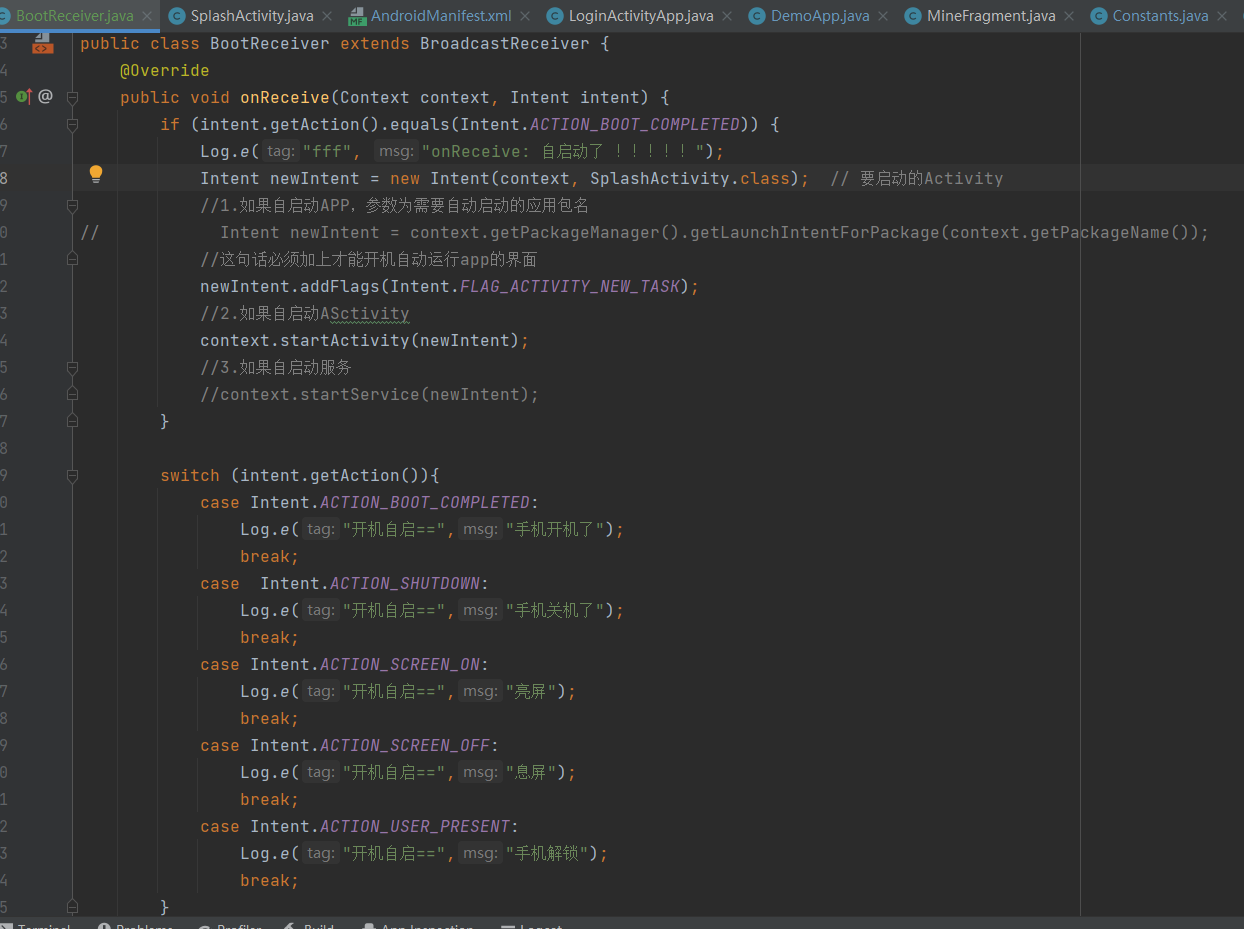
Task: Fold marker beside //这句话必须加上 comment
Action: 72,260
